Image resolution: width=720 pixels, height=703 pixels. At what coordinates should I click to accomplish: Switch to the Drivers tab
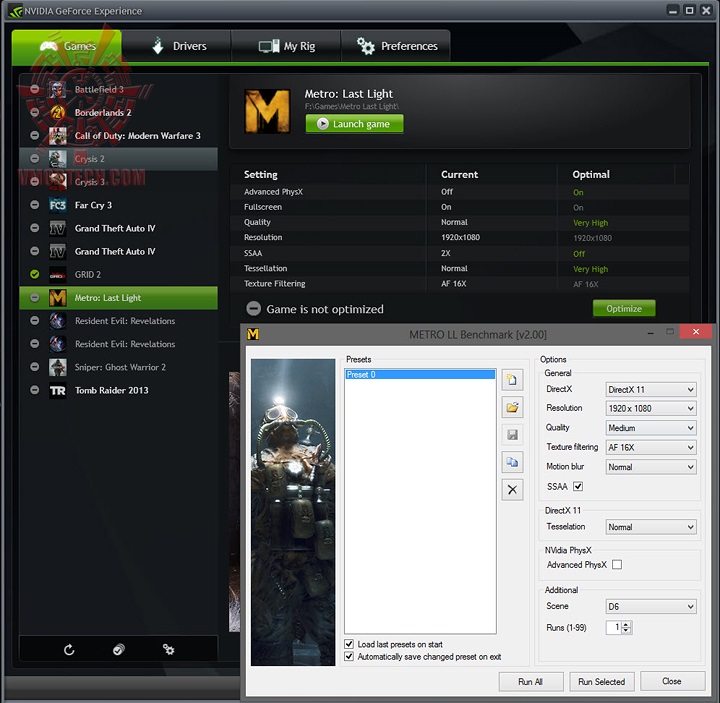coord(176,46)
